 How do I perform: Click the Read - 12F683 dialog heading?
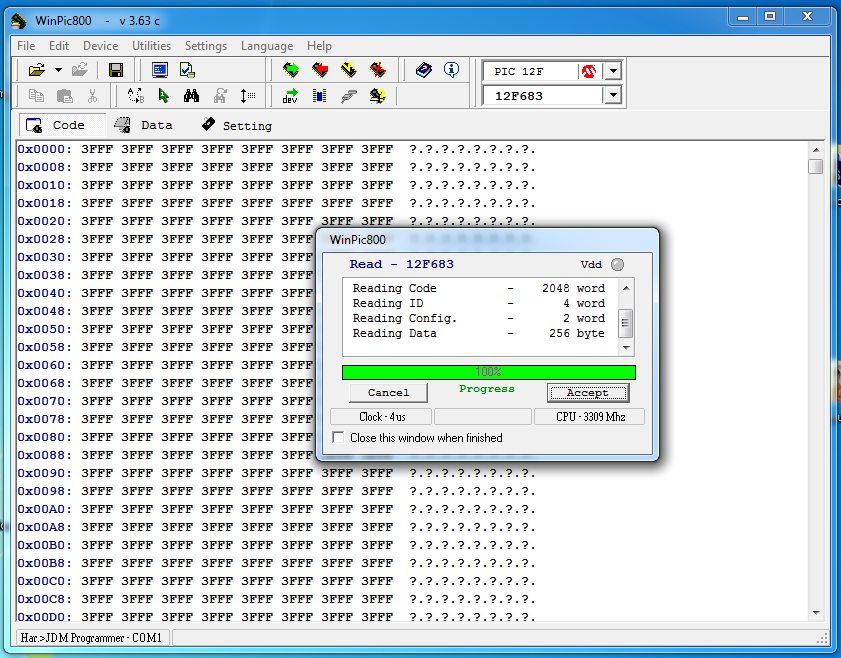tap(402, 264)
